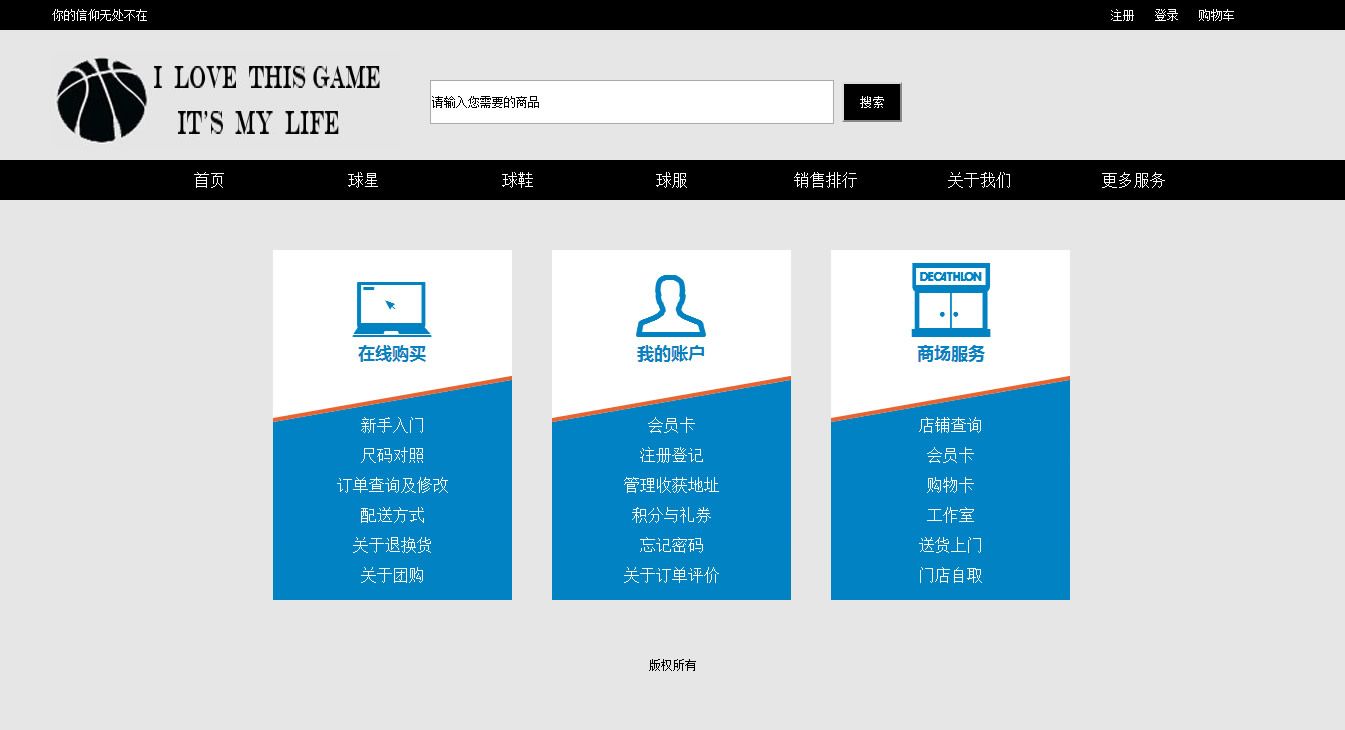The height and width of the screenshot is (730, 1345).
Task: Open the 忘记密码 forgot password link
Action: (671, 546)
